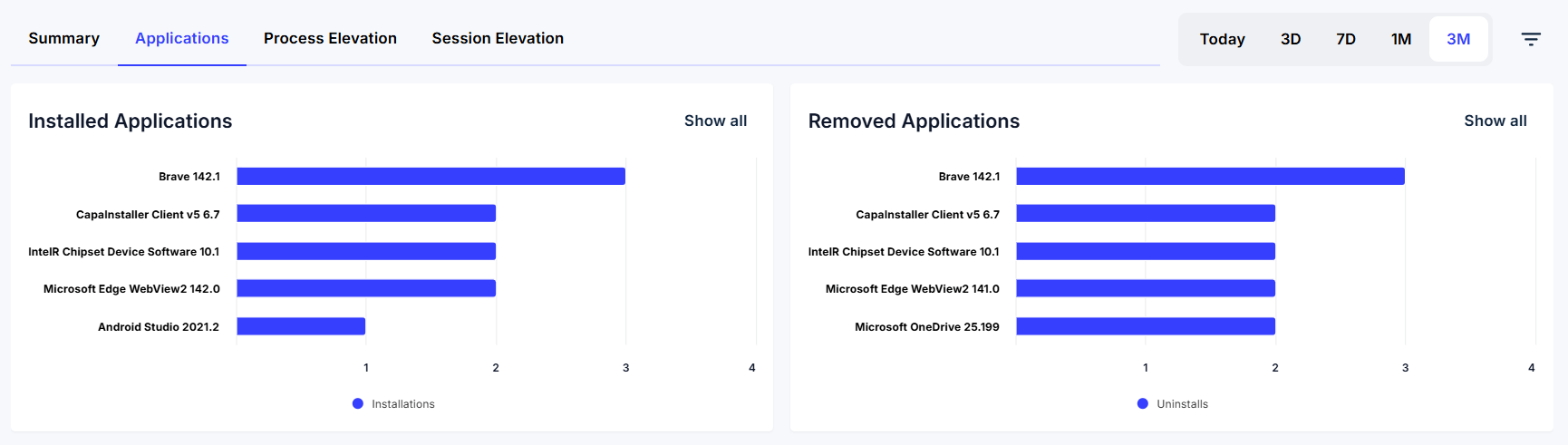The image size is (1568, 445).
Task: Open the filter options icon
Action: click(x=1531, y=39)
